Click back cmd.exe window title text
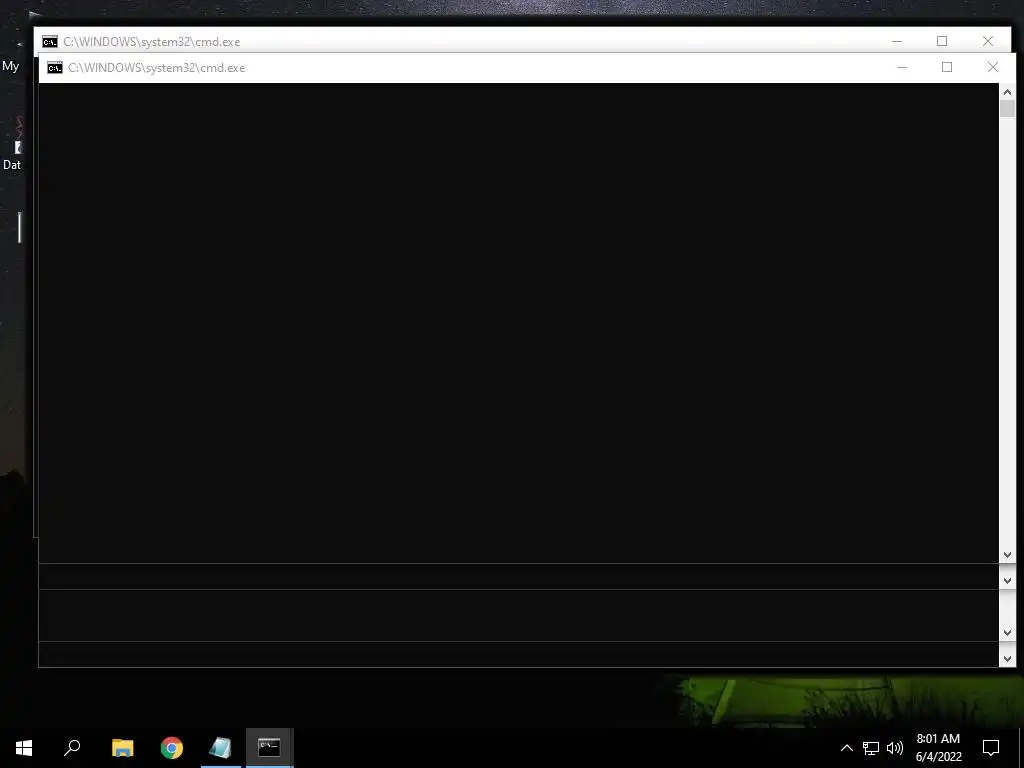The height and width of the screenshot is (768, 1024). 152,42
